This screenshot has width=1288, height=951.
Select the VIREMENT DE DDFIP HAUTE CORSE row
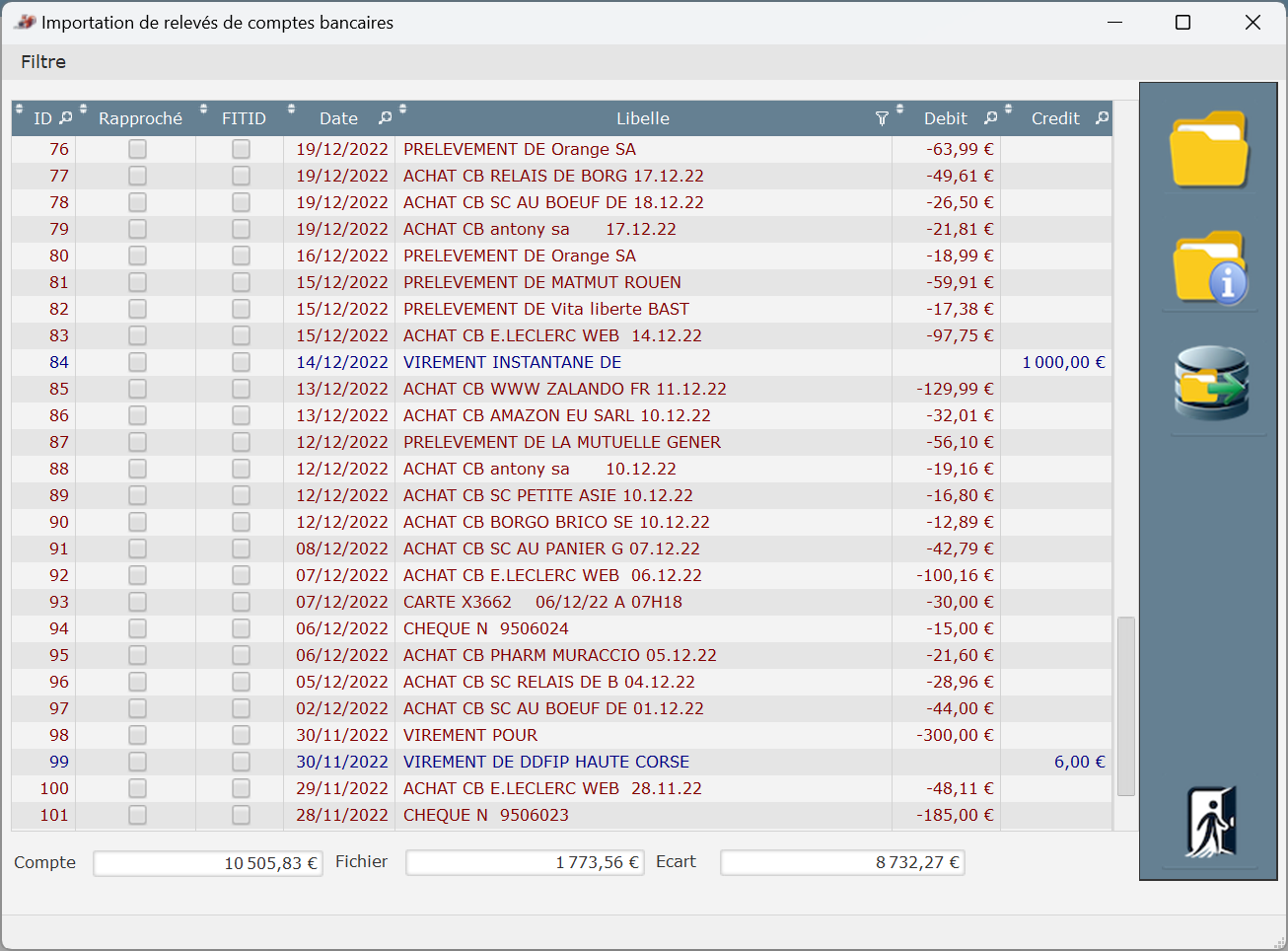pyautogui.click(x=545, y=762)
